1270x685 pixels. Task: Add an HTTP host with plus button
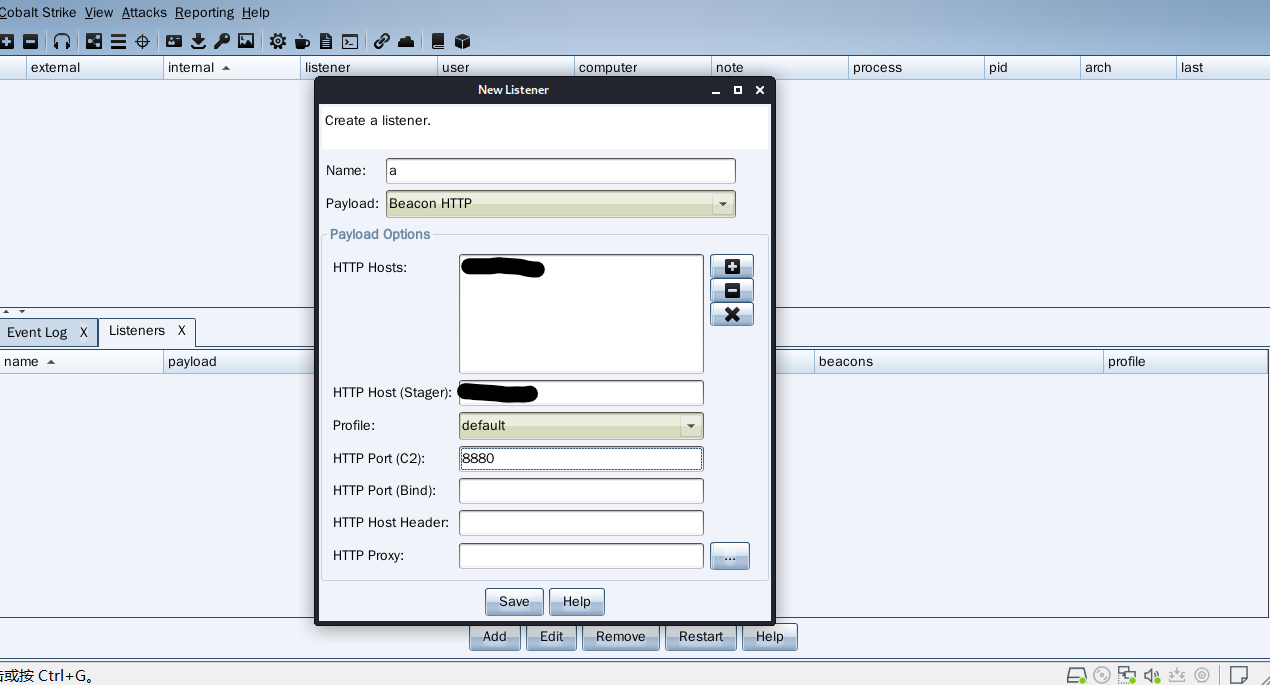pos(732,267)
